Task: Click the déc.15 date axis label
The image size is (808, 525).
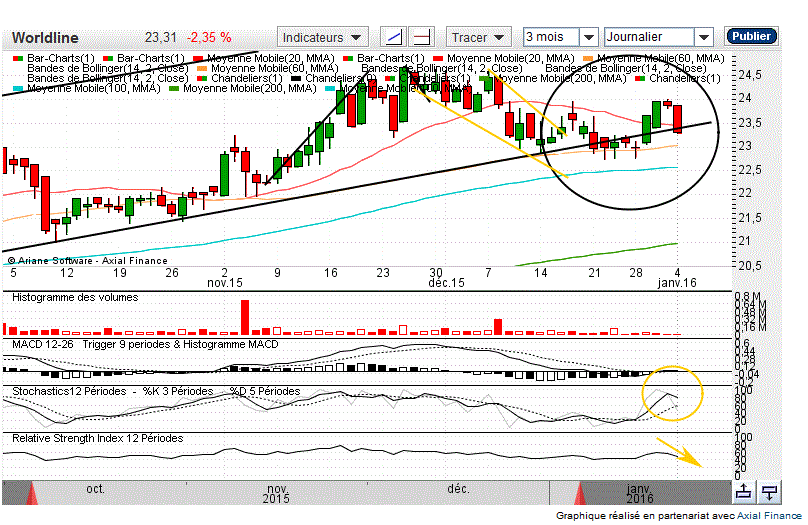Action: pos(446,283)
